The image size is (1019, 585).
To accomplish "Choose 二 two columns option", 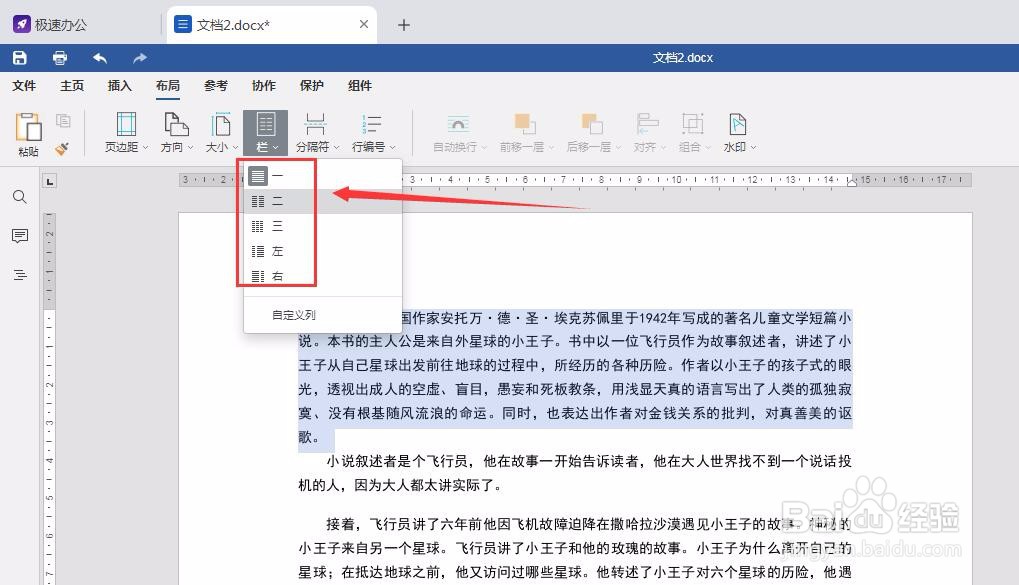I will coord(323,202).
